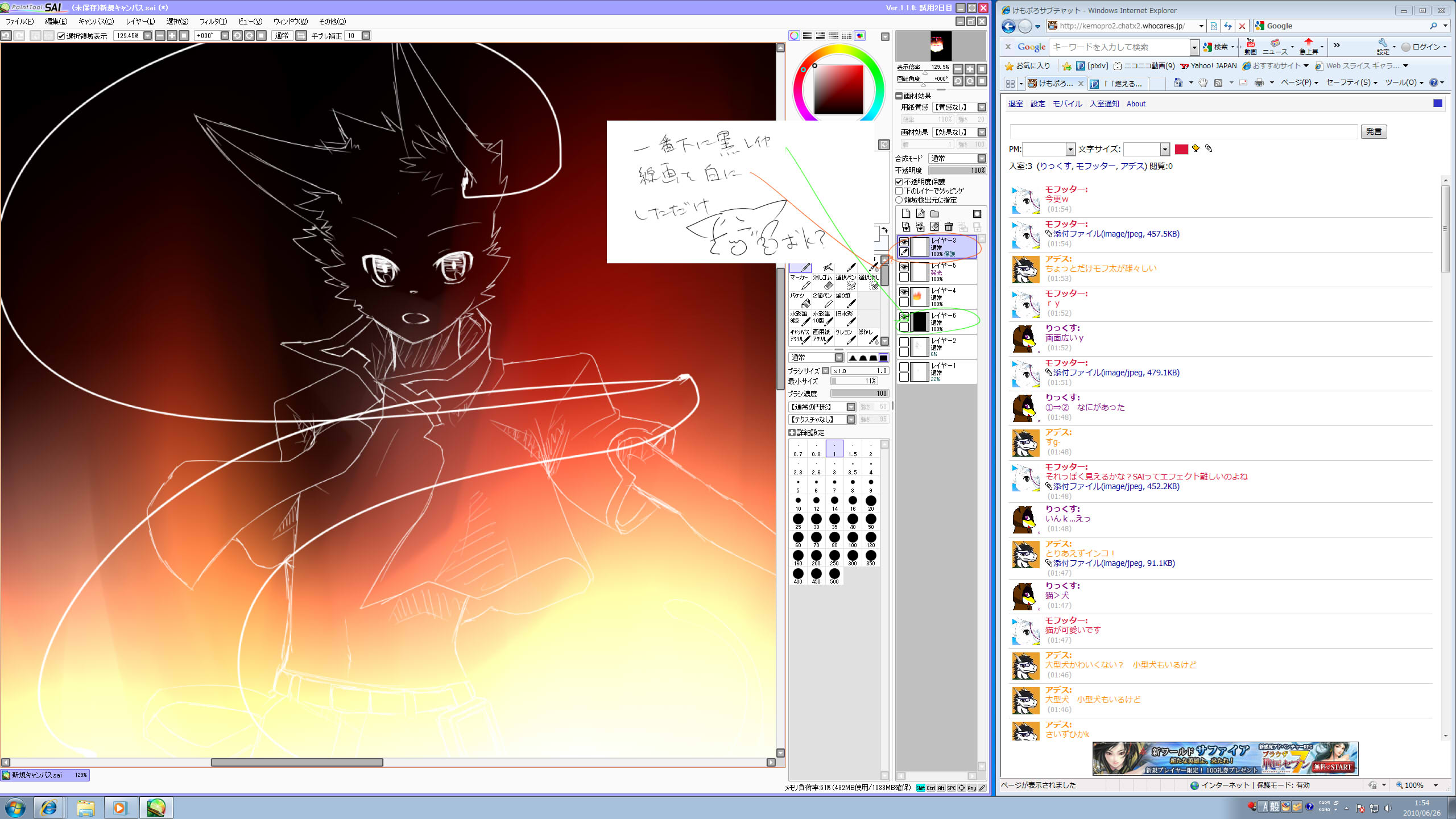Image resolution: width=1456 pixels, height=819 pixels.
Task: Select 領域検出元に指定 radio button
Action: click(899, 200)
